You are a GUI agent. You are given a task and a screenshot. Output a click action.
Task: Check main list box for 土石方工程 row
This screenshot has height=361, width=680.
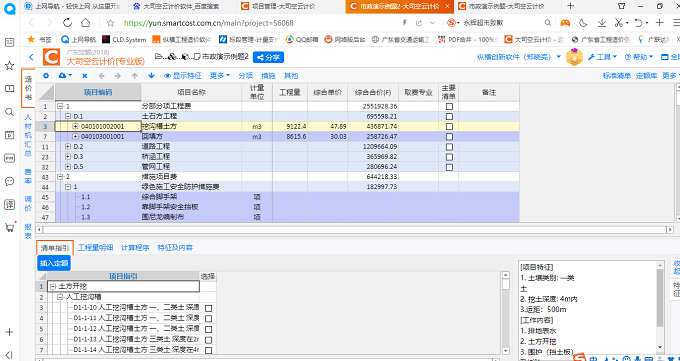pos(449,116)
